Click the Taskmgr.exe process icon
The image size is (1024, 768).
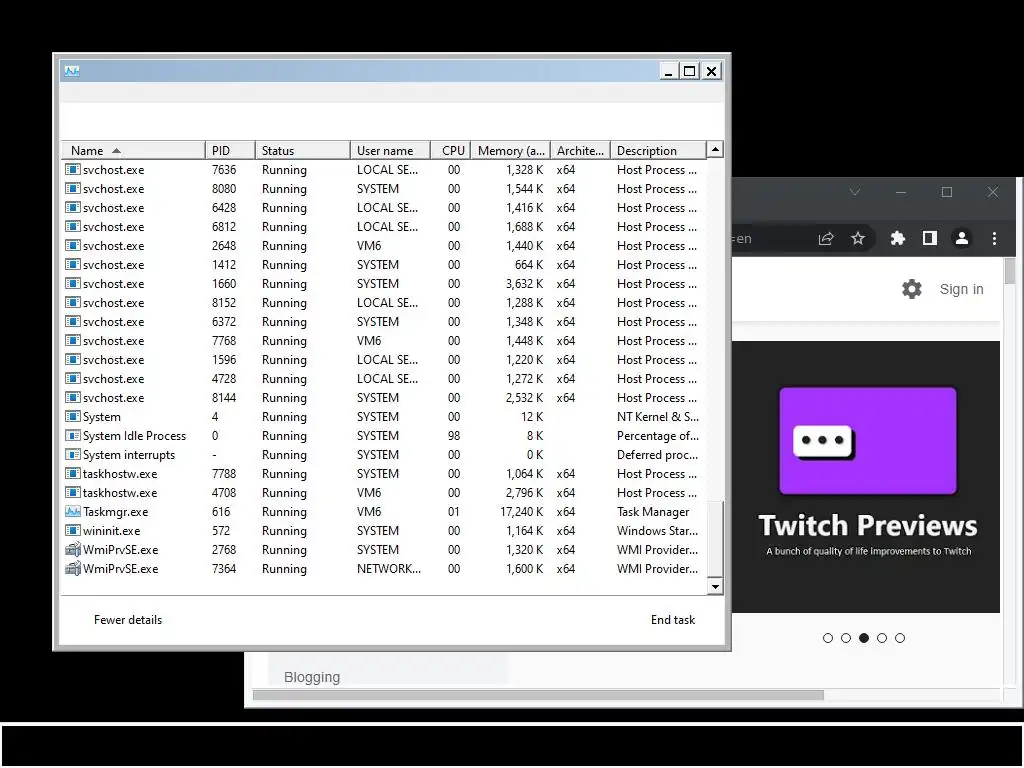click(72, 511)
